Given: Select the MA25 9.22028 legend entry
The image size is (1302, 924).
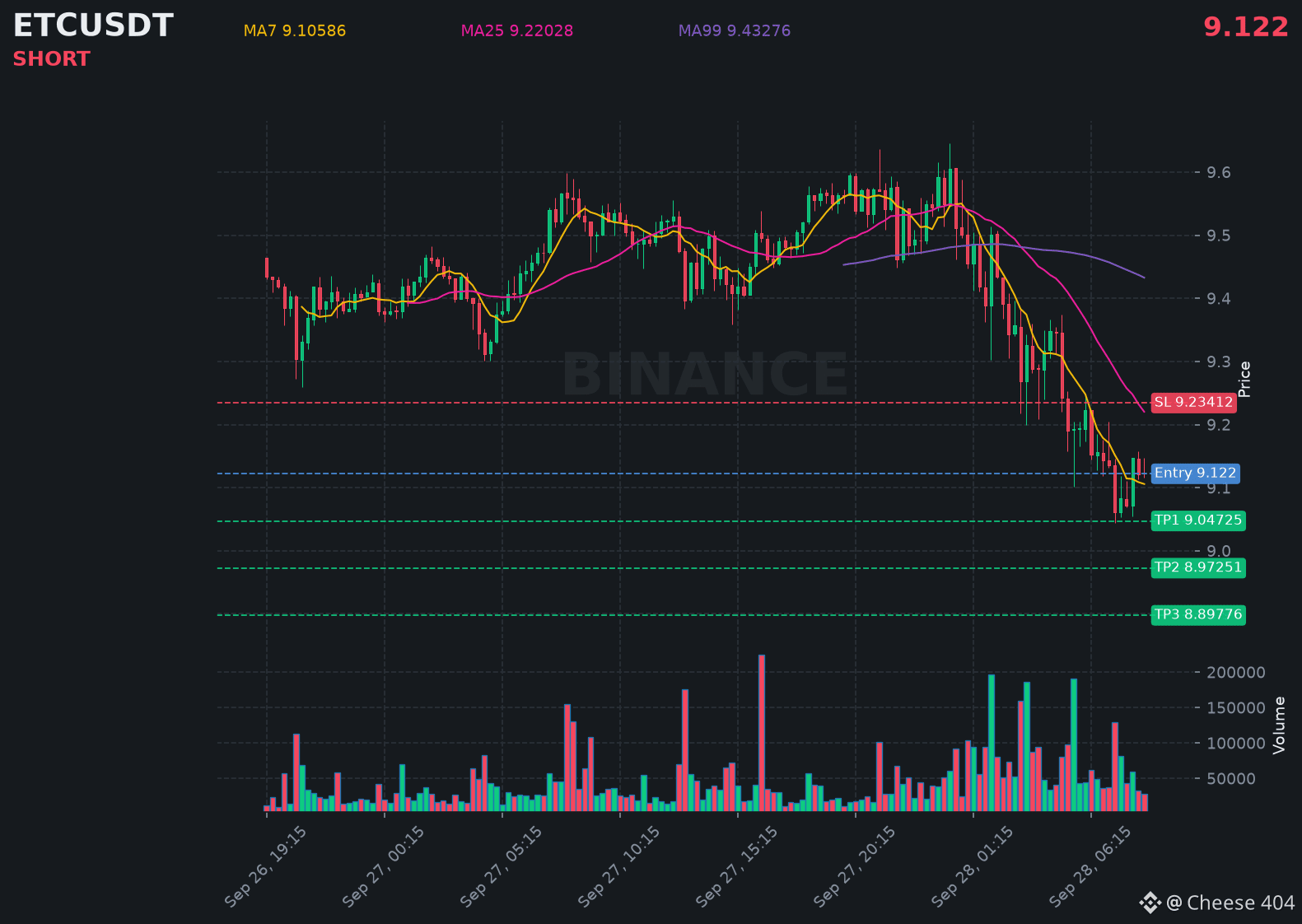Looking at the screenshot, I should pos(517,31).
